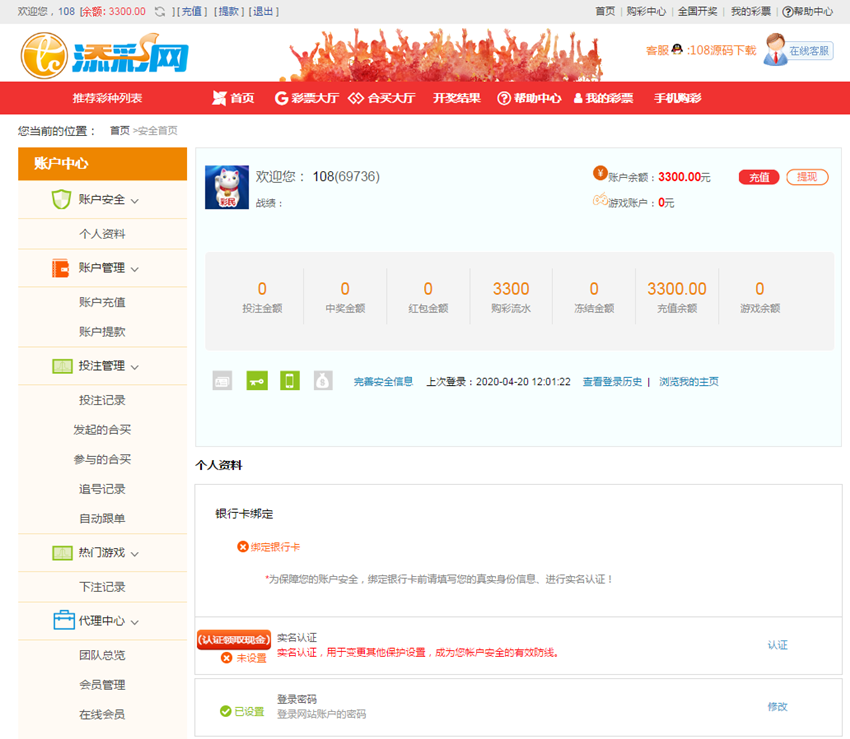Screen dimensions: 850x739
Task: Click the 认证领取现金 badge
Action: (x=233, y=640)
